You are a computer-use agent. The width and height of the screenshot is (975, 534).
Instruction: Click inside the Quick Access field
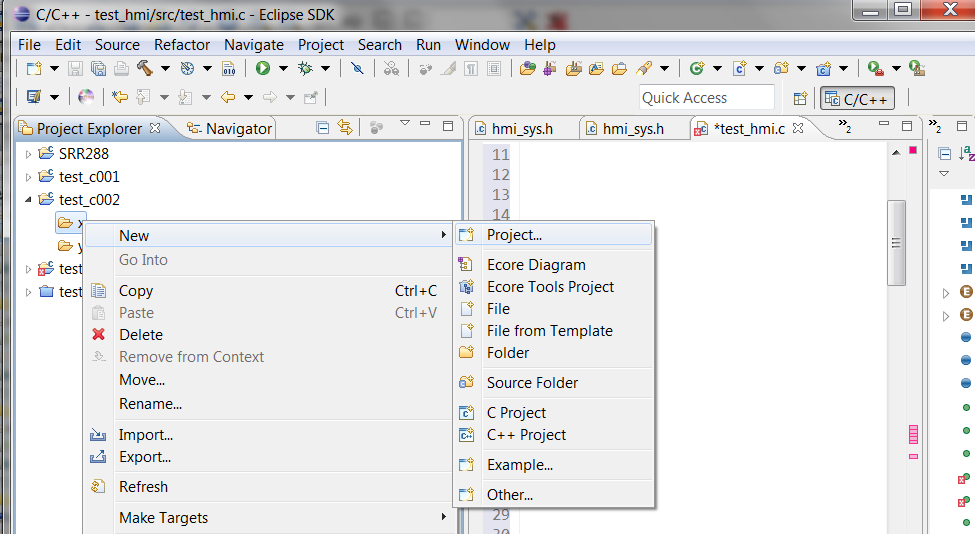pyautogui.click(x=707, y=98)
